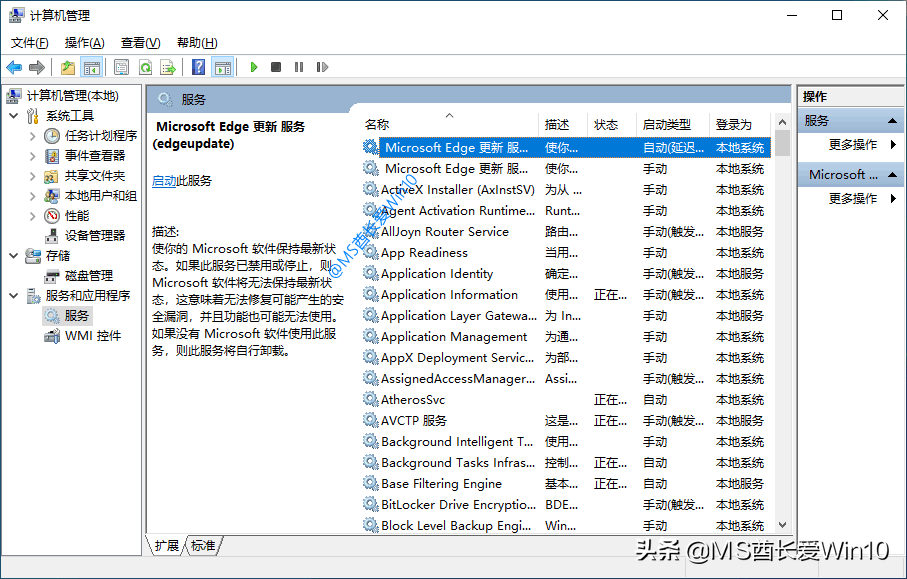The width and height of the screenshot is (907, 579).
Task: Switch to the 标准 tab
Action: coord(203,545)
